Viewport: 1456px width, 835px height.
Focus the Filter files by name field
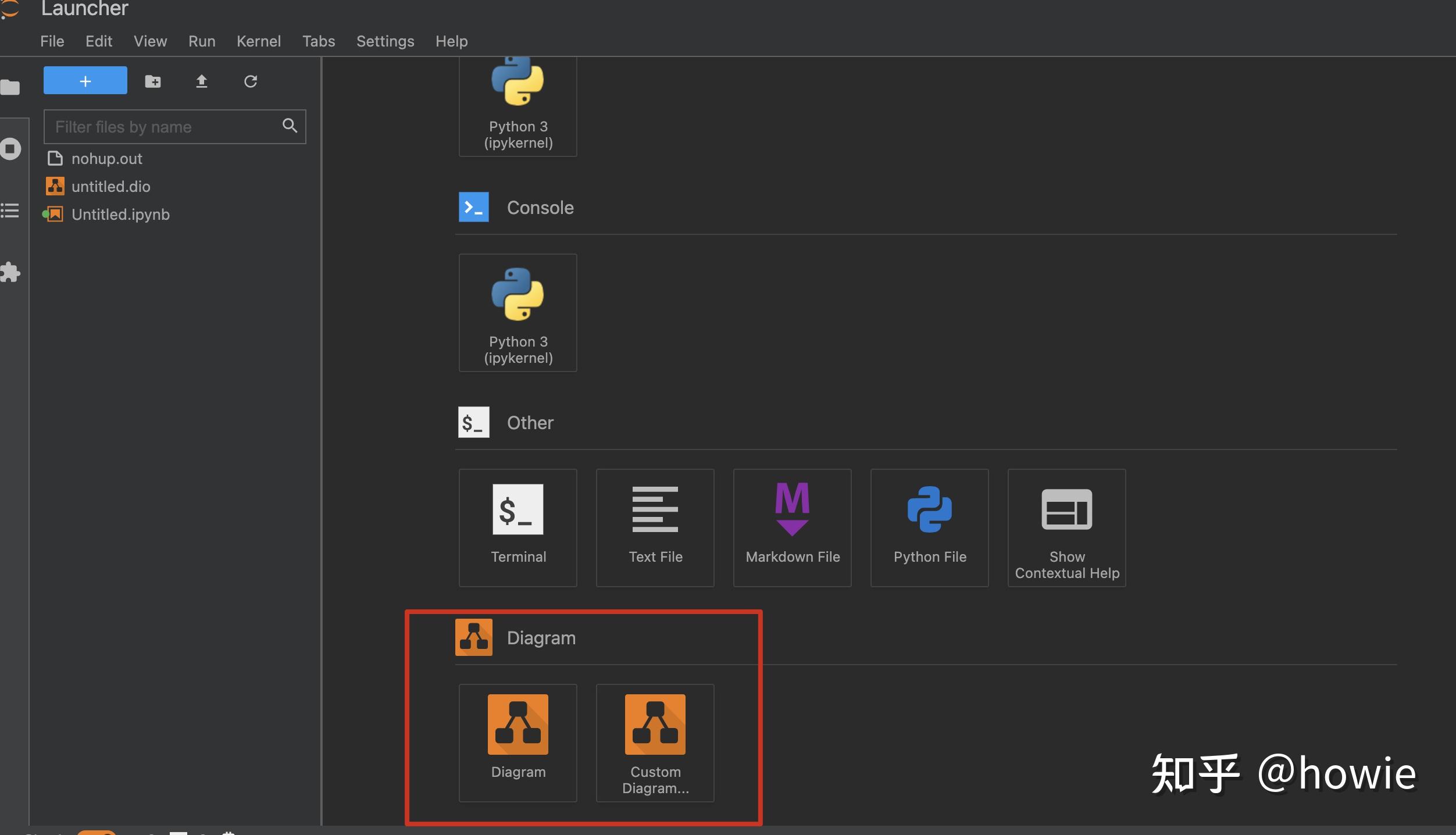(x=174, y=127)
